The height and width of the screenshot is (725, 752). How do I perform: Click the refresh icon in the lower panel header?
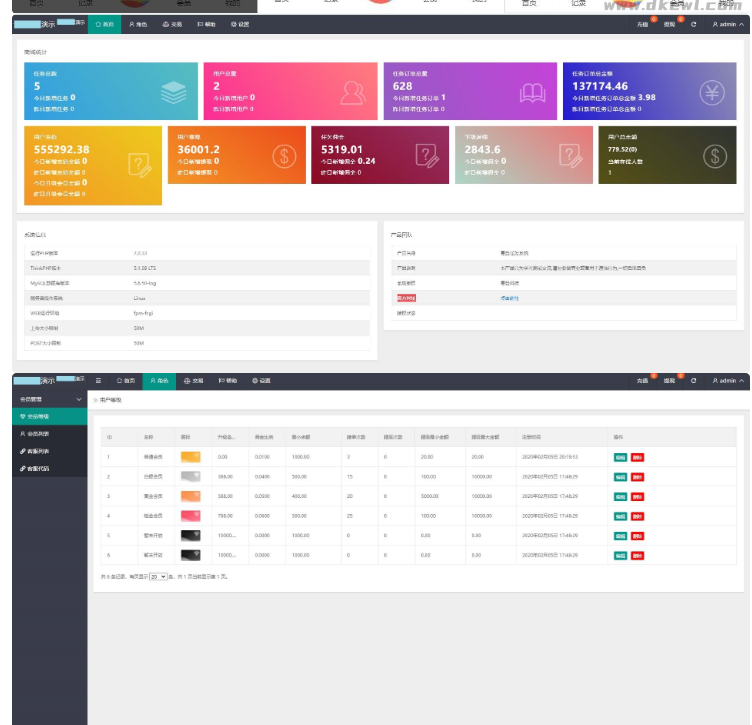694,381
